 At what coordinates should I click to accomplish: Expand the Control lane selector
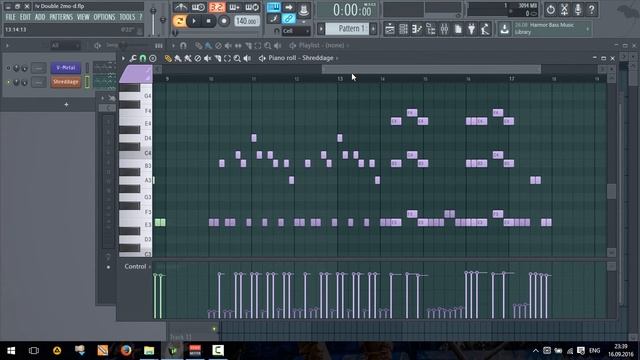138,267
